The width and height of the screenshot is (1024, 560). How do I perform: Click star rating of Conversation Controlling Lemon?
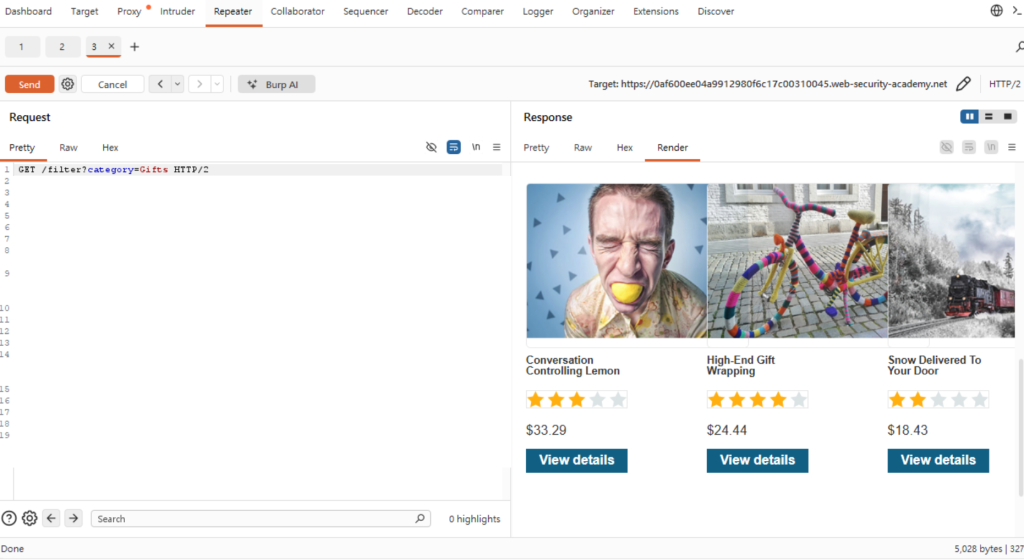point(577,399)
